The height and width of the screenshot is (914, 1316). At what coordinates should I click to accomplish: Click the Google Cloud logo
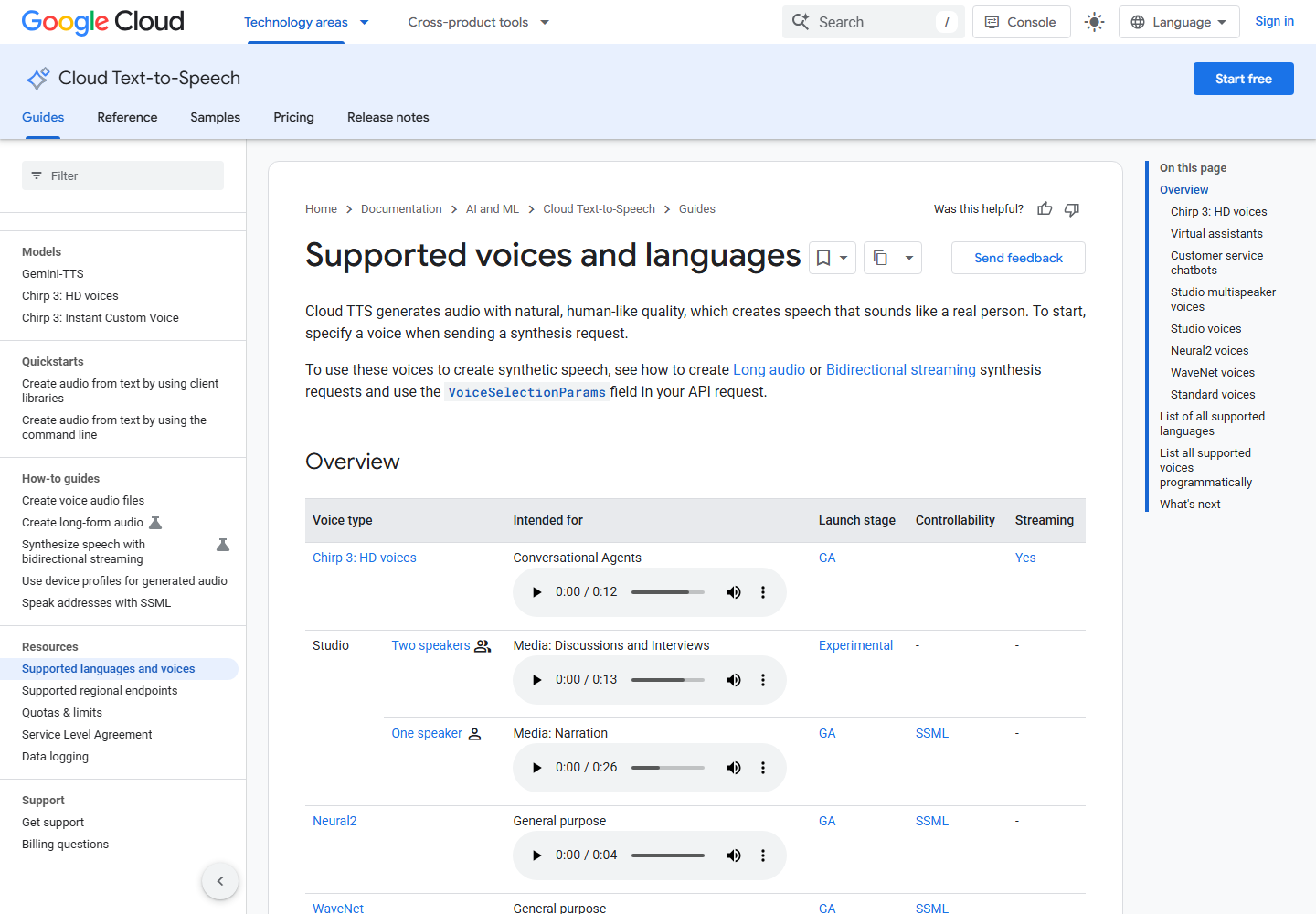pos(102,22)
